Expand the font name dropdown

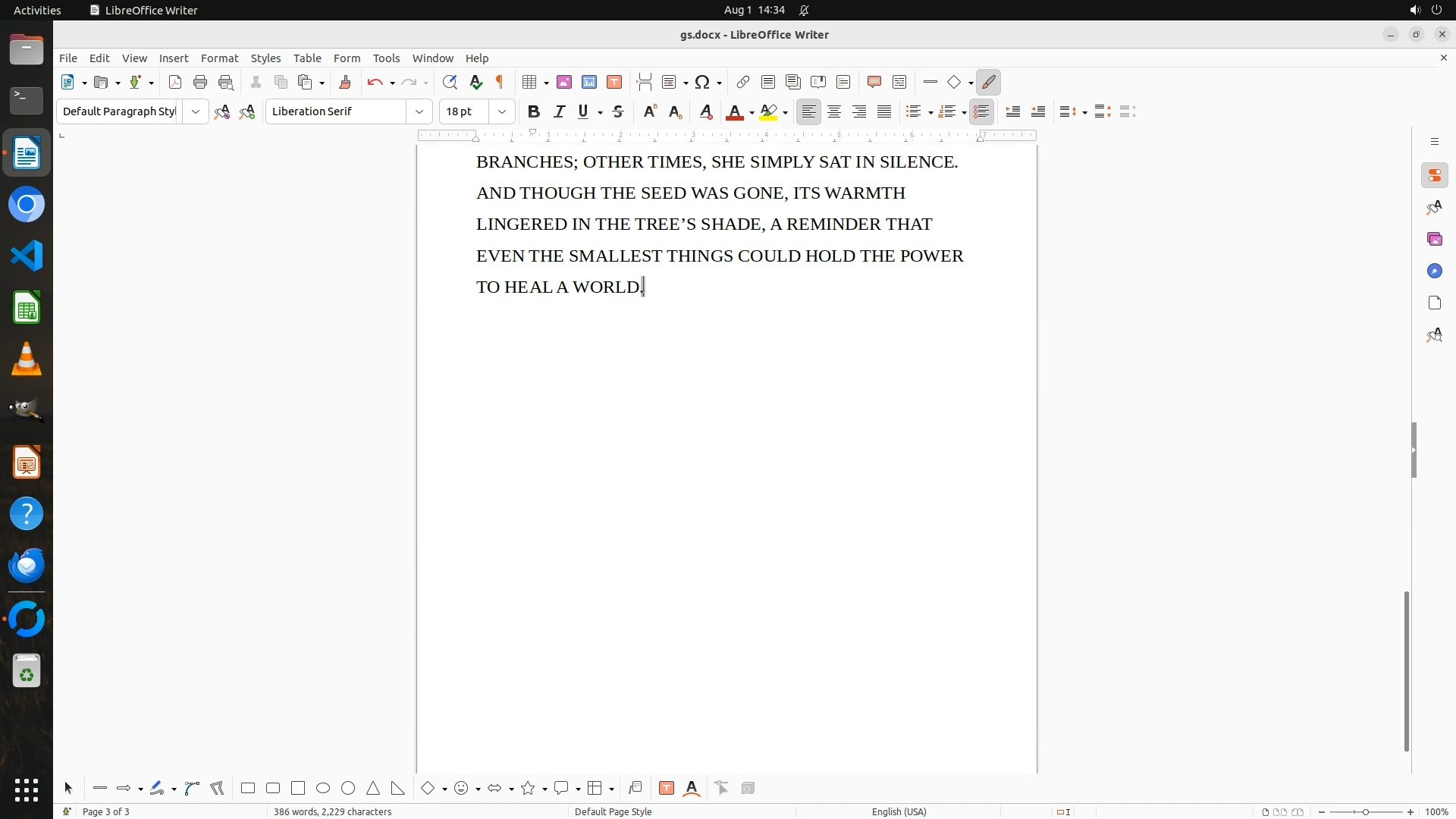419,111
